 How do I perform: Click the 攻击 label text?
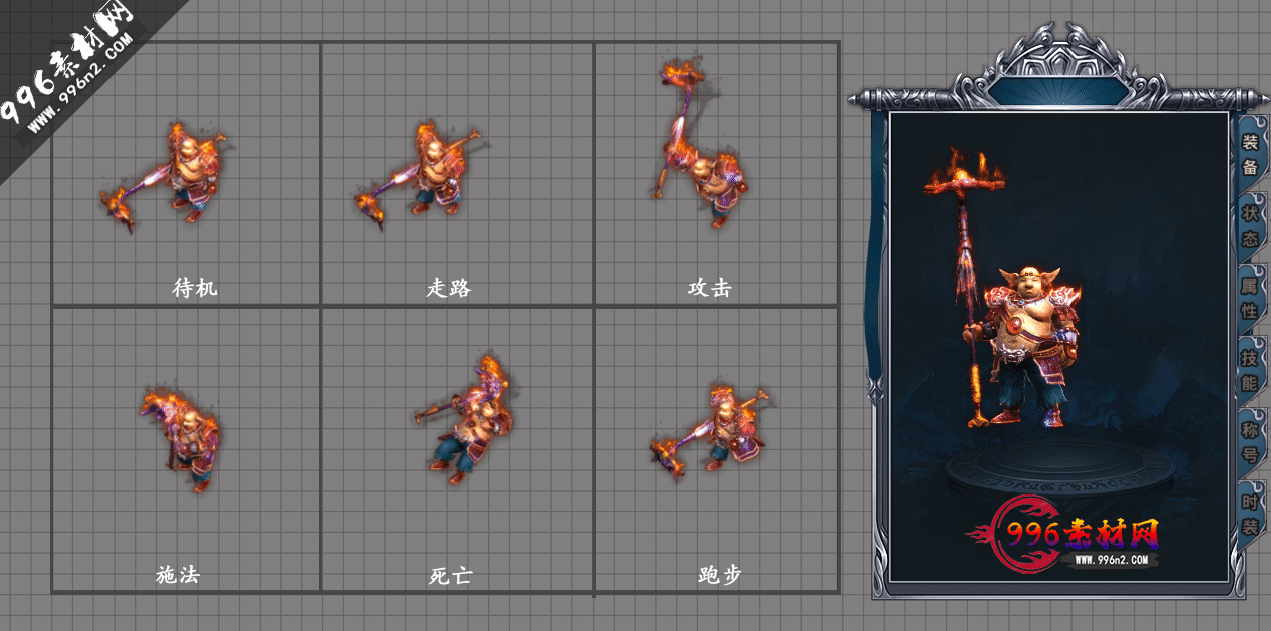click(x=710, y=288)
